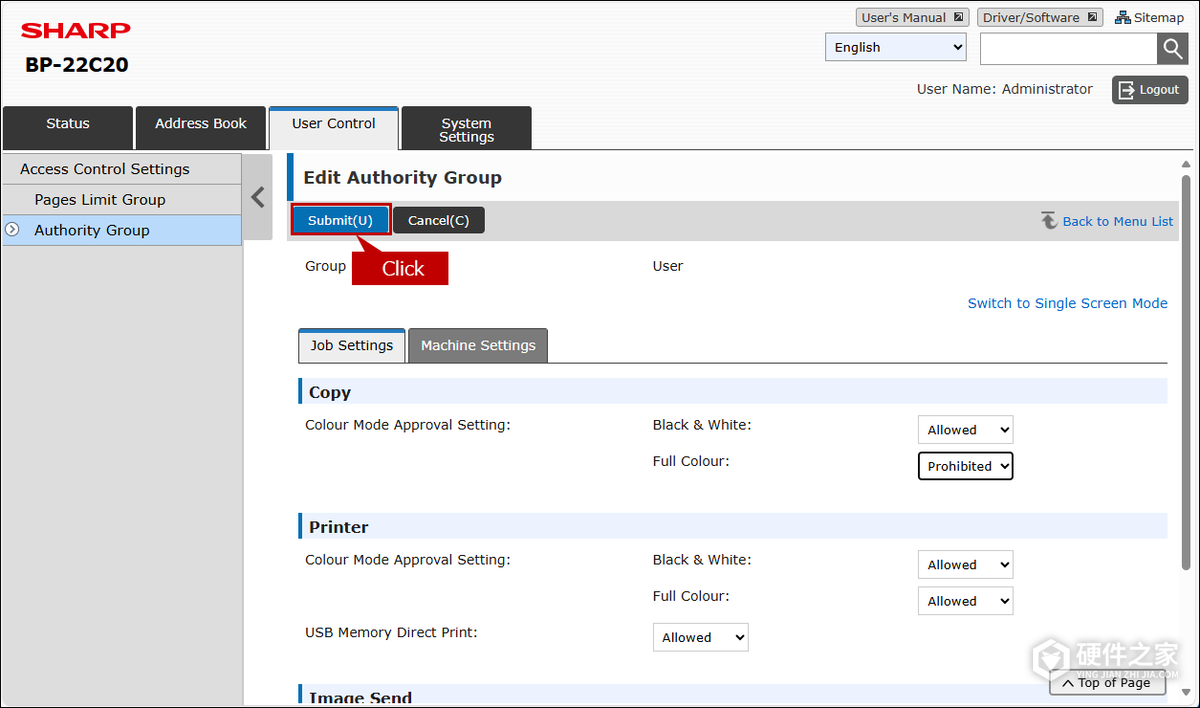The image size is (1200, 708).
Task: Select the User Control tab
Action: point(334,127)
